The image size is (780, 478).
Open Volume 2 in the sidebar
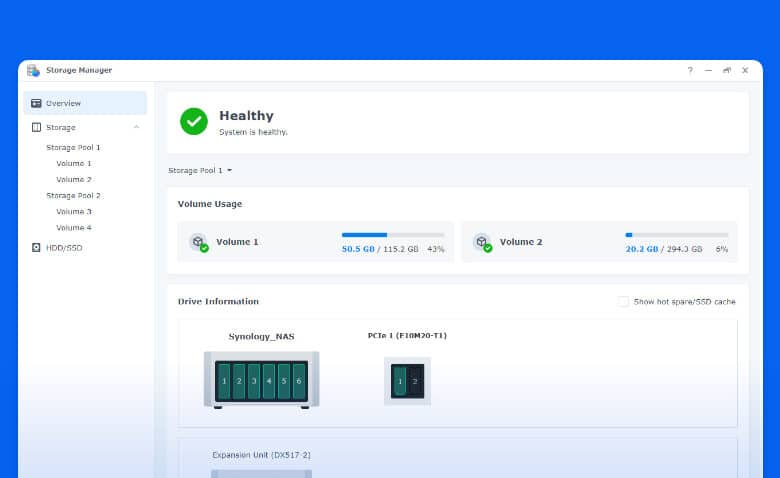tap(74, 179)
